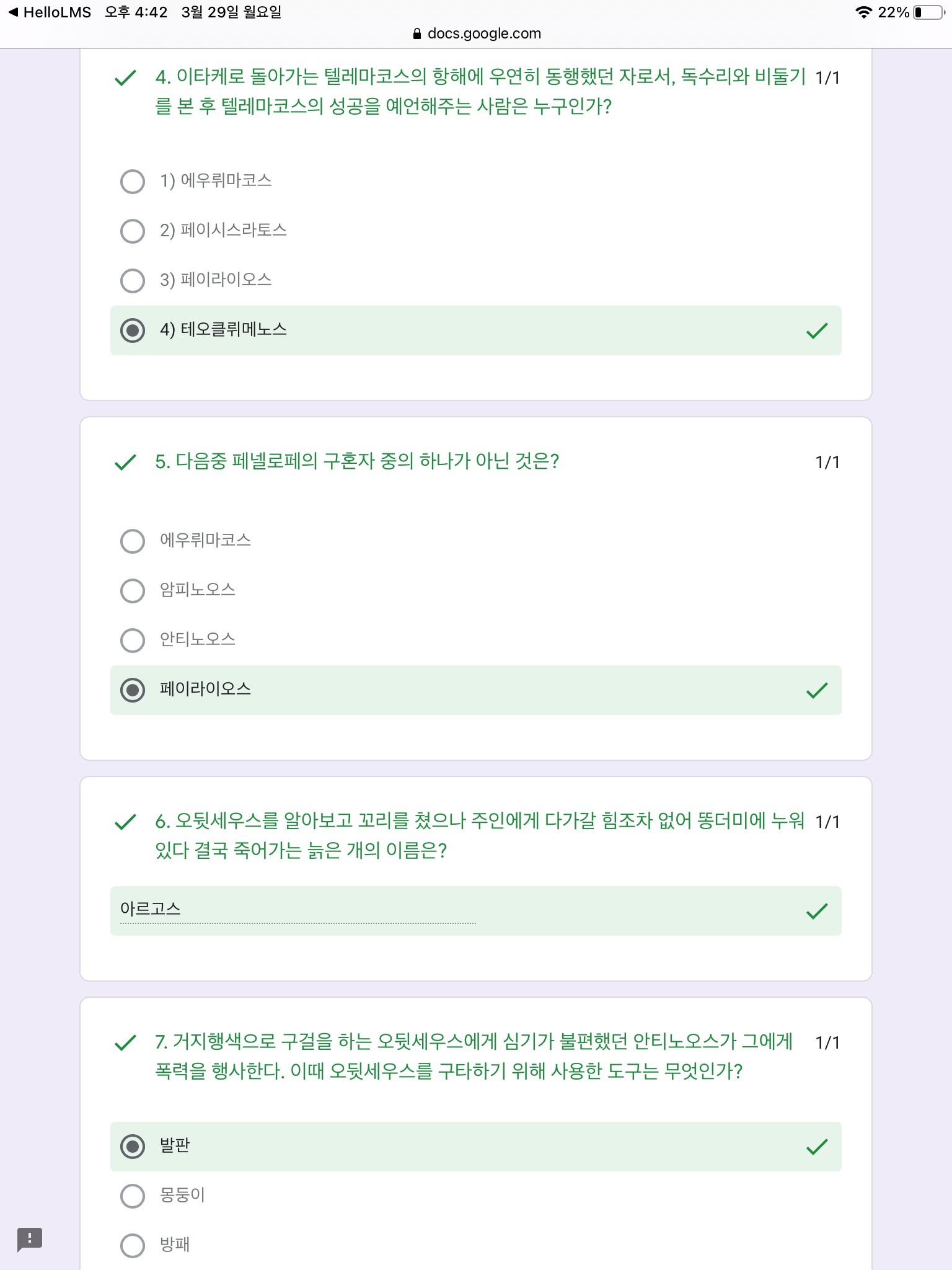The width and height of the screenshot is (952, 1270).
Task: Select radio option 1) 에우뤼마코스
Action: click(133, 182)
